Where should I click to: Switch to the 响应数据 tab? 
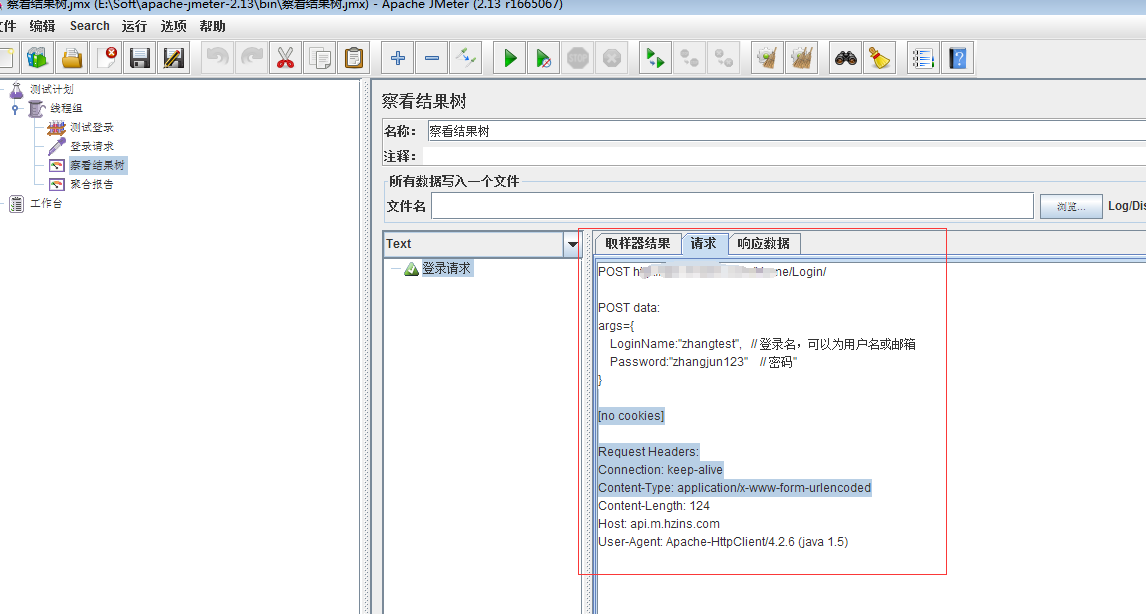(763, 243)
